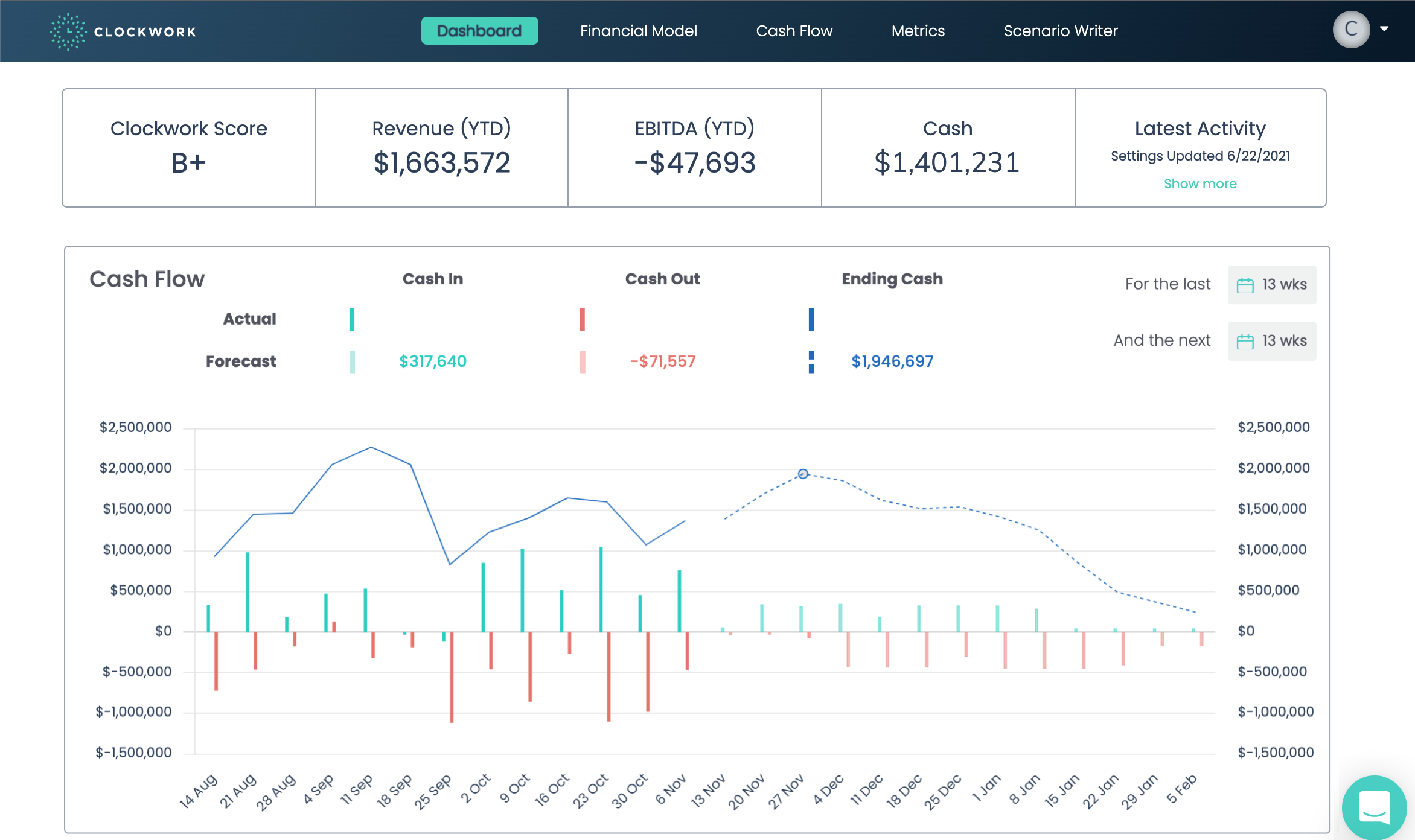Open the last 13 wks period selector
The width and height of the screenshot is (1415, 840).
[x=1272, y=284]
